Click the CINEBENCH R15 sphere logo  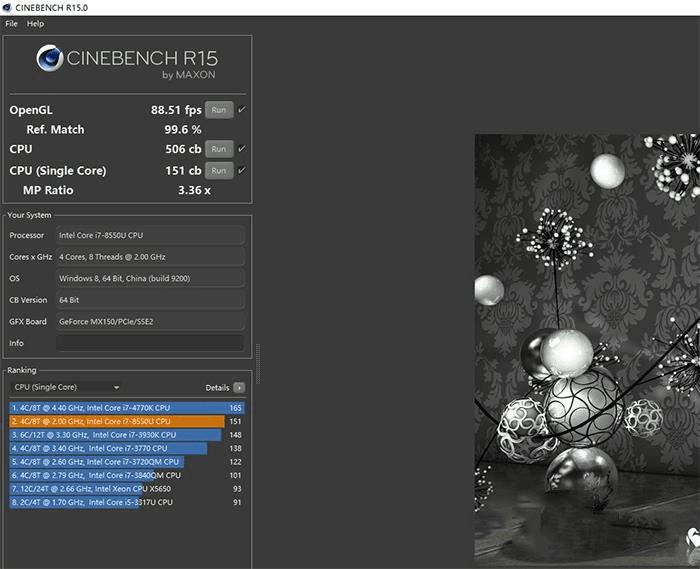point(50,58)
